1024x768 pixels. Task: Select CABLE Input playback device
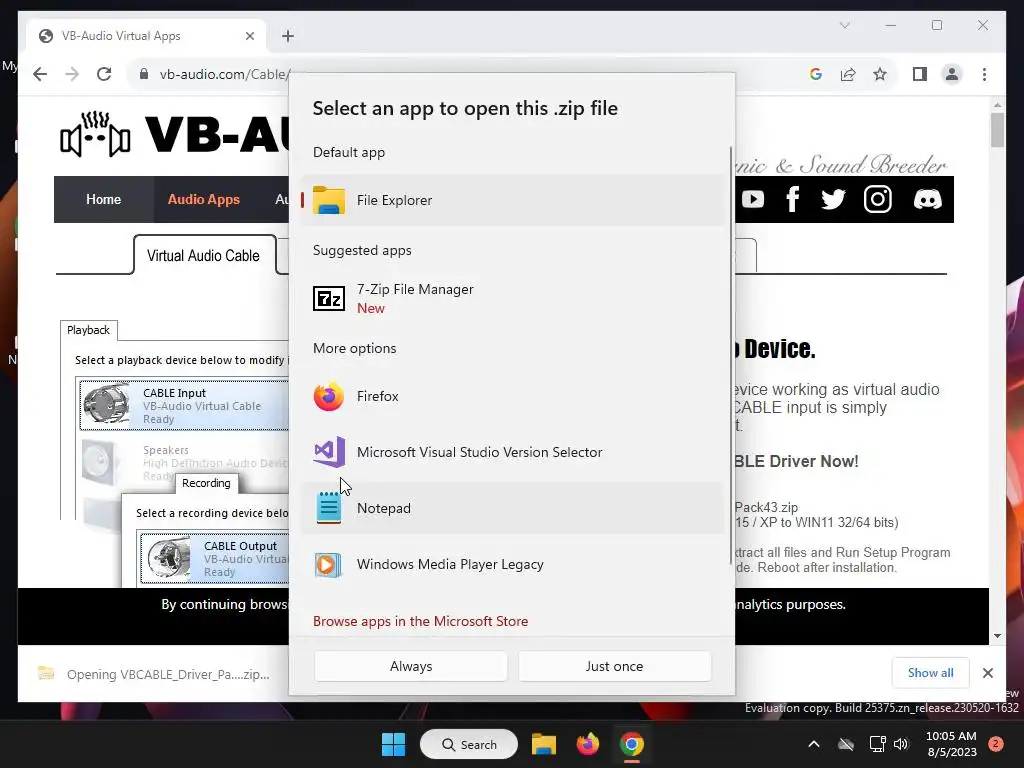tap(184, 406)
